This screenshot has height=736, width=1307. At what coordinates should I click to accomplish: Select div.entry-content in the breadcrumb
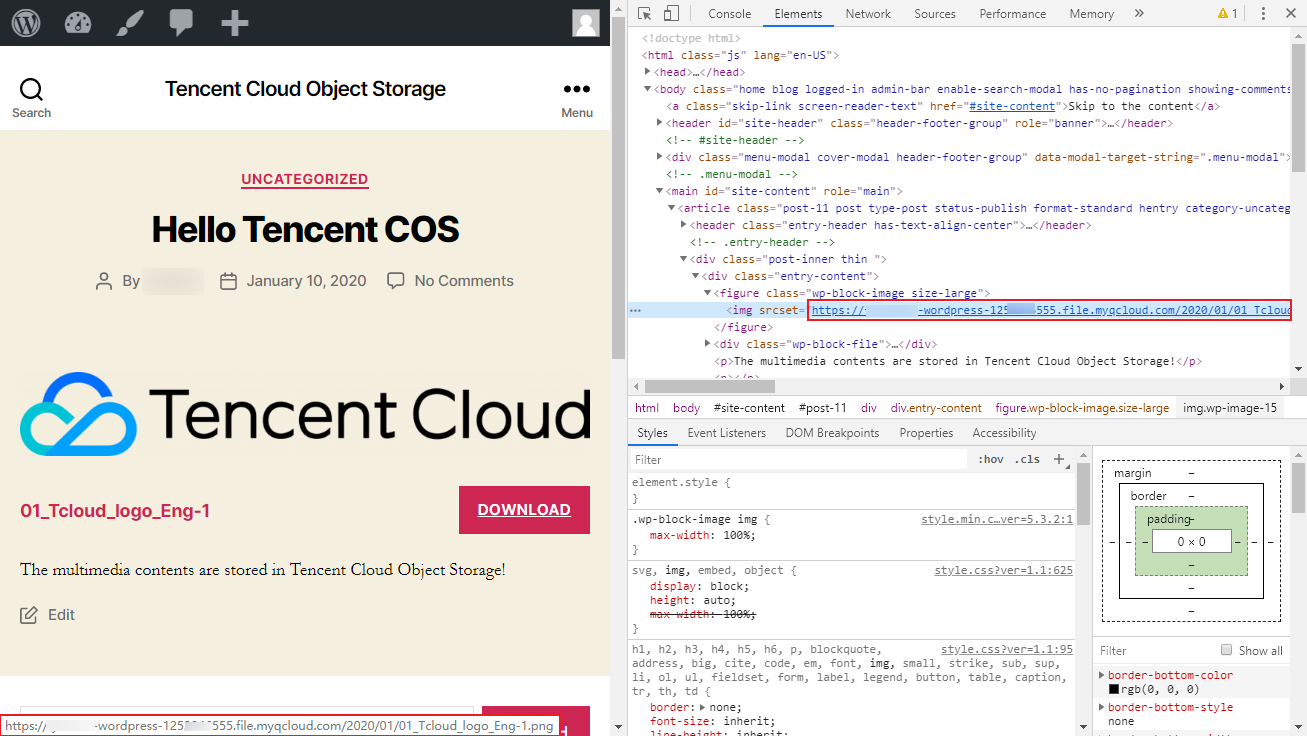(x=936, y=408)
